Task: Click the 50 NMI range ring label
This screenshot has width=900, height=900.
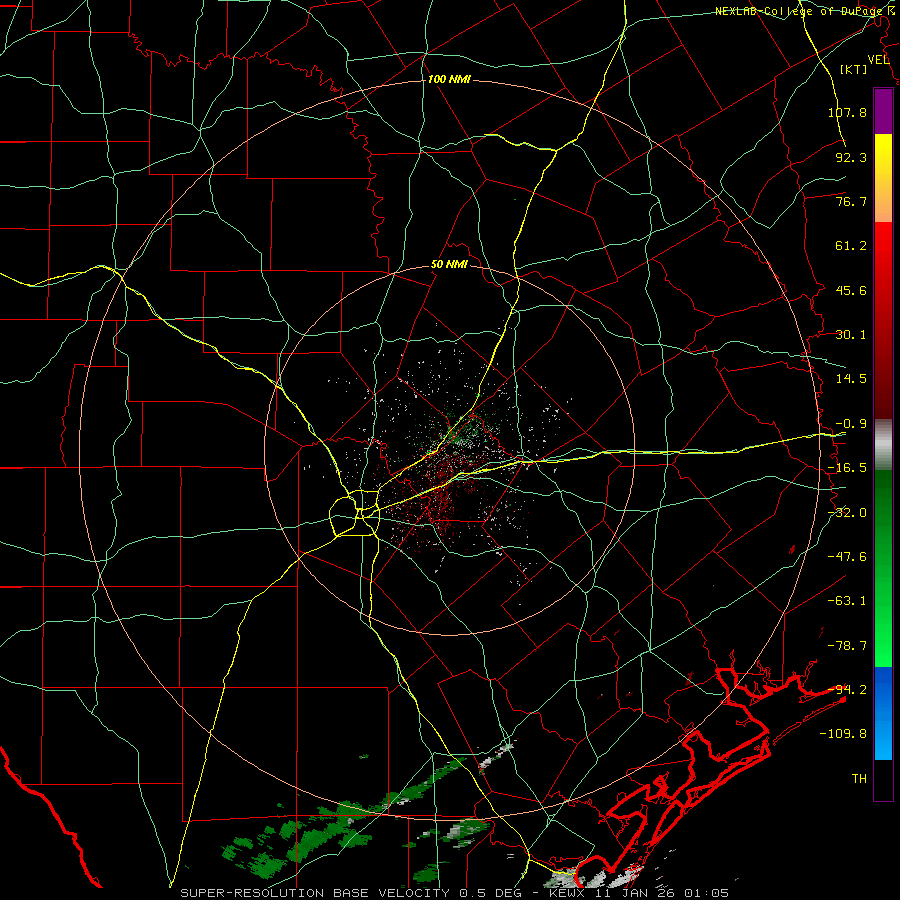Action: click(x=449, y=265)
